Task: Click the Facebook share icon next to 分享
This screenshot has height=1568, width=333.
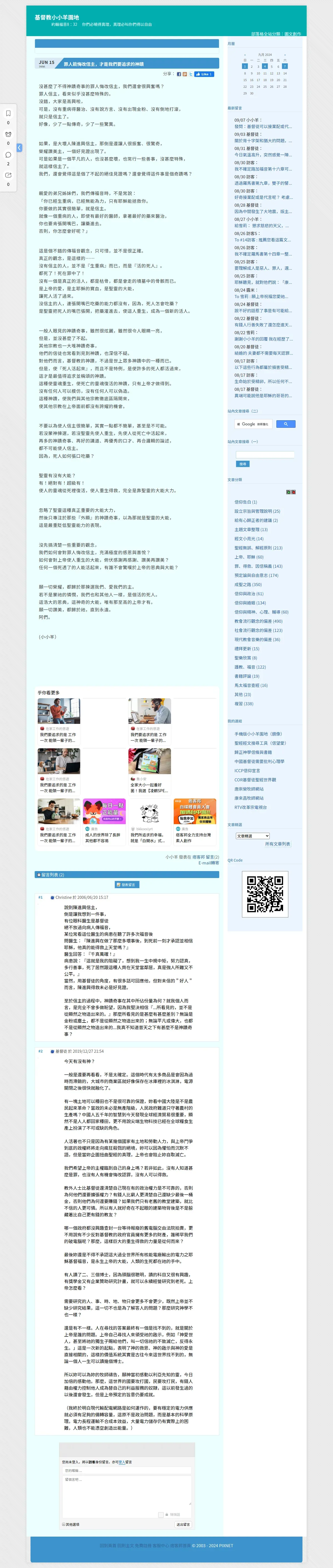Action: tap(179, 74)
